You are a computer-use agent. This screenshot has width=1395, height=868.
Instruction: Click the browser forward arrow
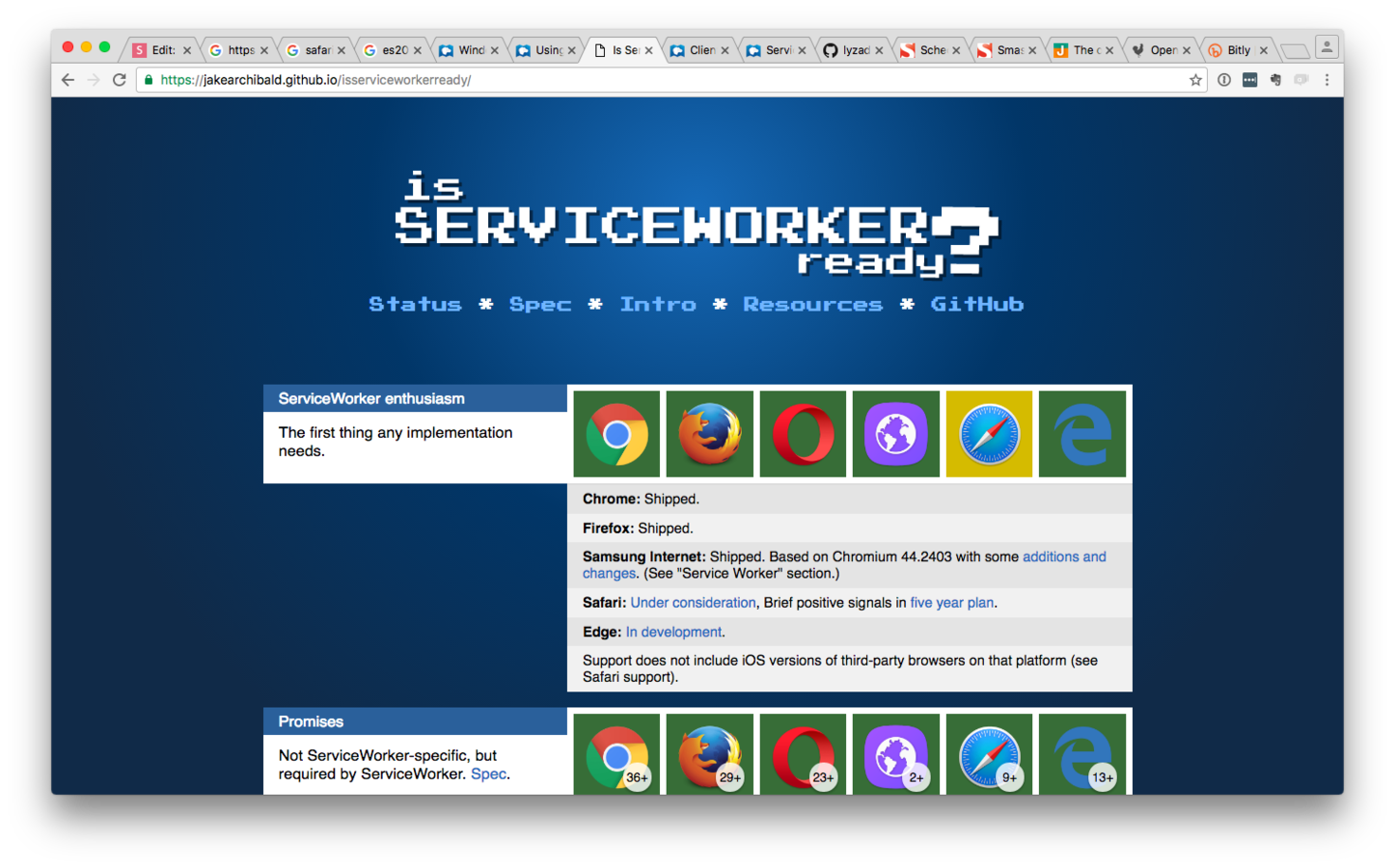click(94, 80)
